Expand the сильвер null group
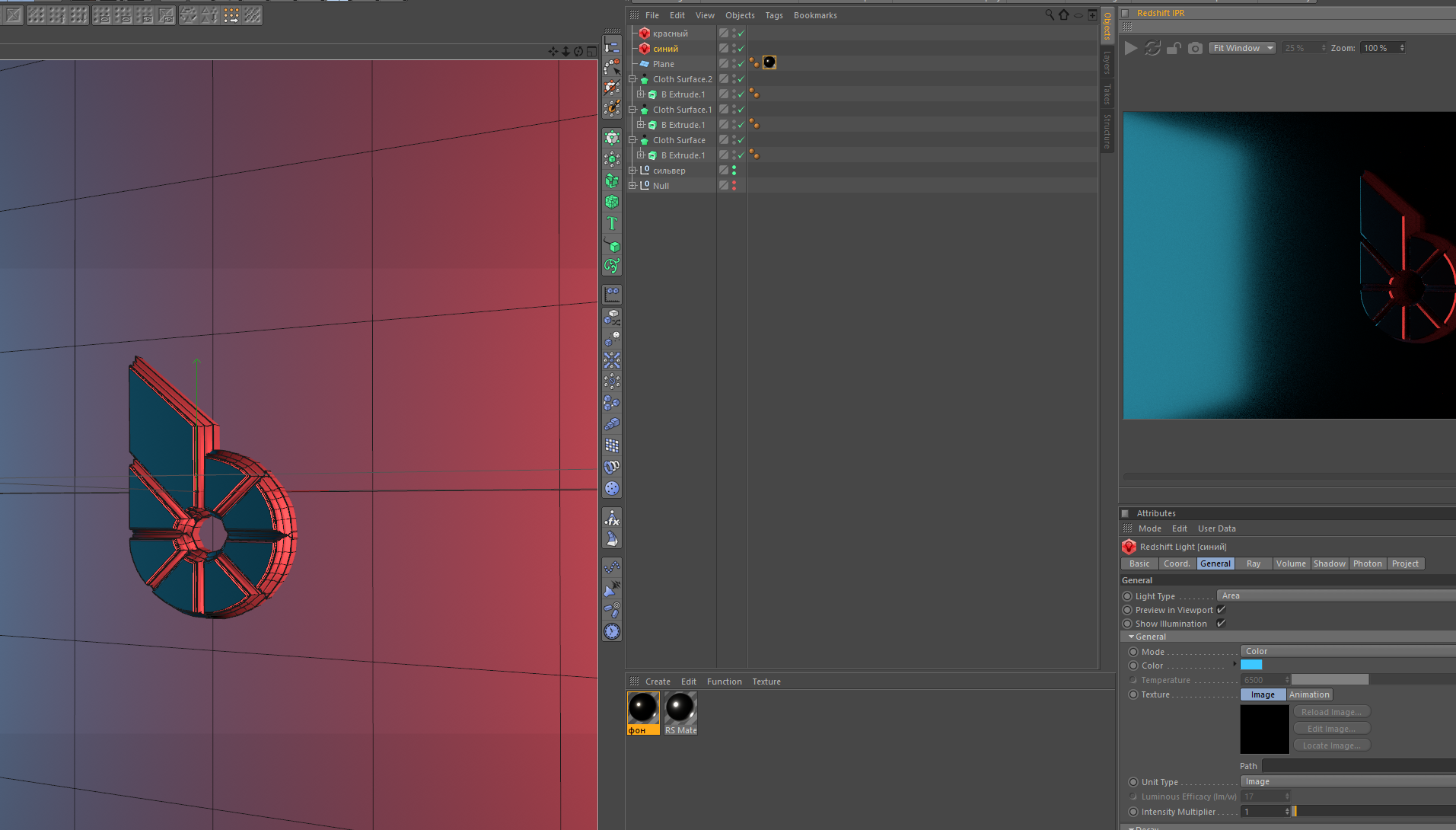This screenshot has height=830, width=1456. 632,170
